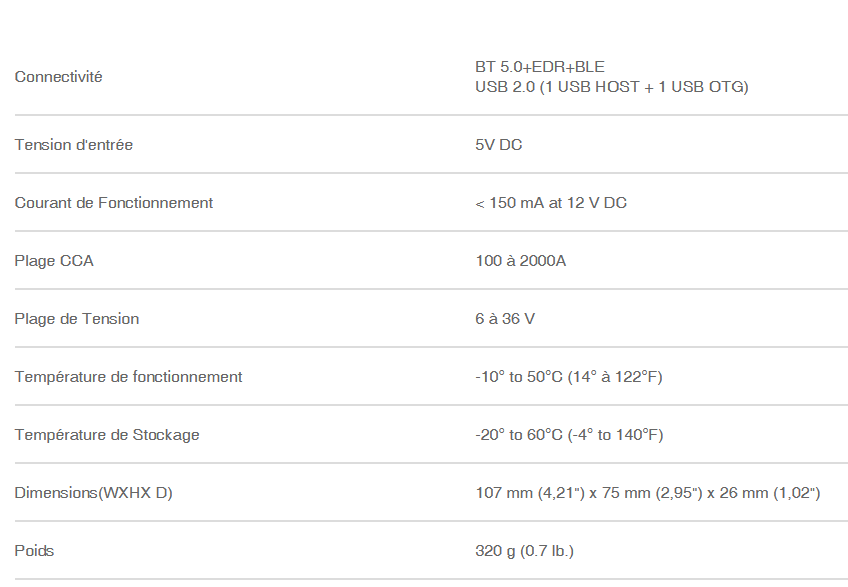
Task: Select the '320 g (0.7 lb.)' weight value
Action: (x=524, y=551)
